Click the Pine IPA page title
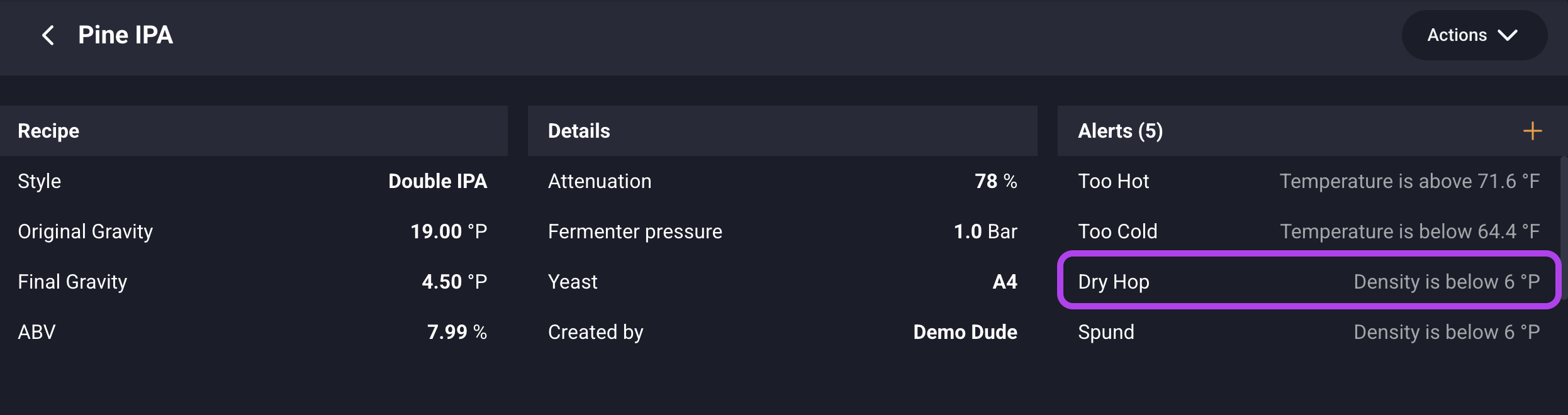The width and height of the screenshot is (1568, 415). (125, 35)
